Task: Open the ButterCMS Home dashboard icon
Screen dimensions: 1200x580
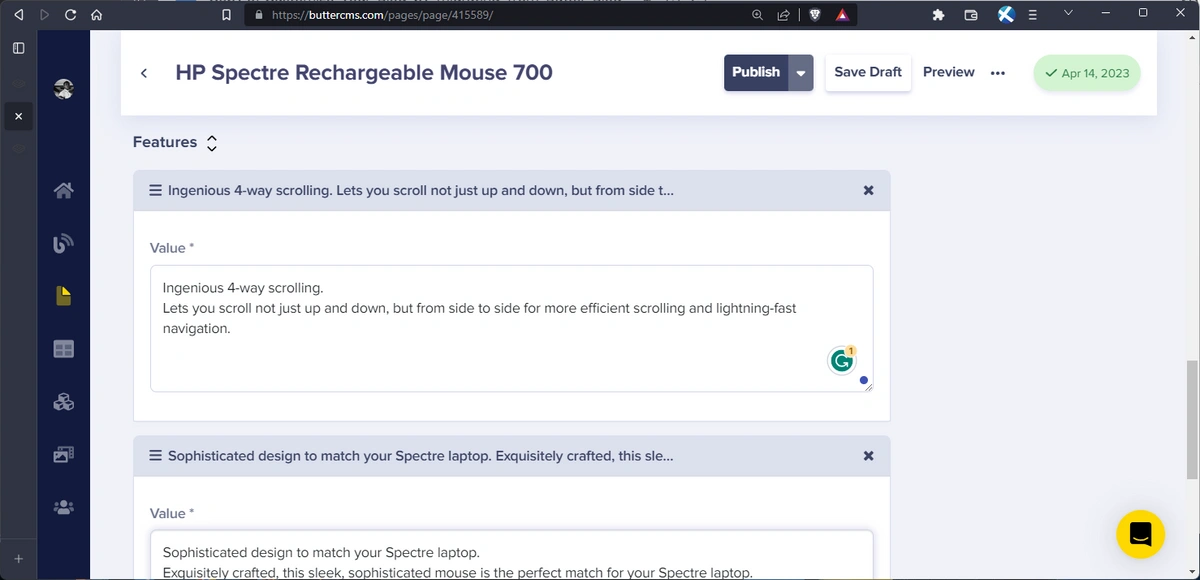Action: (64, 190)
